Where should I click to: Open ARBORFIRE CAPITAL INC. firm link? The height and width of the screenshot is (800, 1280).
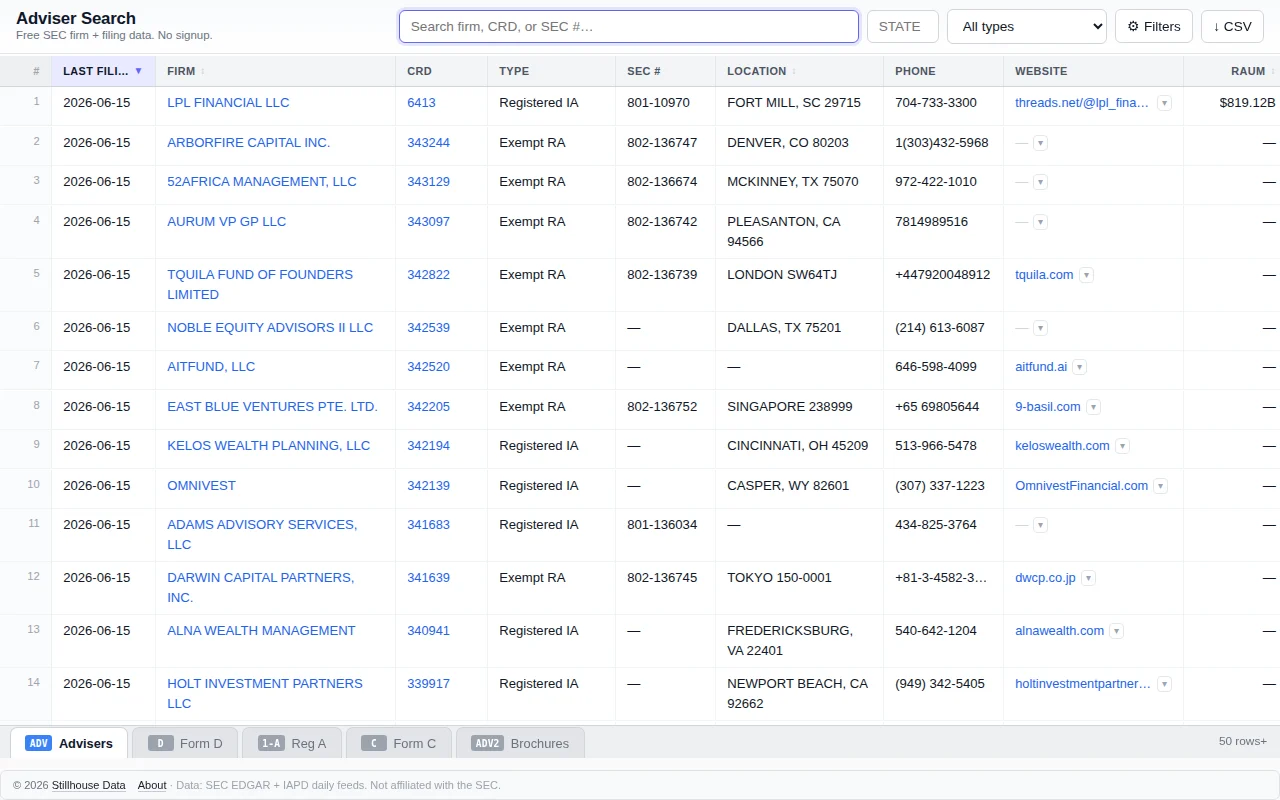click(248, 143)
